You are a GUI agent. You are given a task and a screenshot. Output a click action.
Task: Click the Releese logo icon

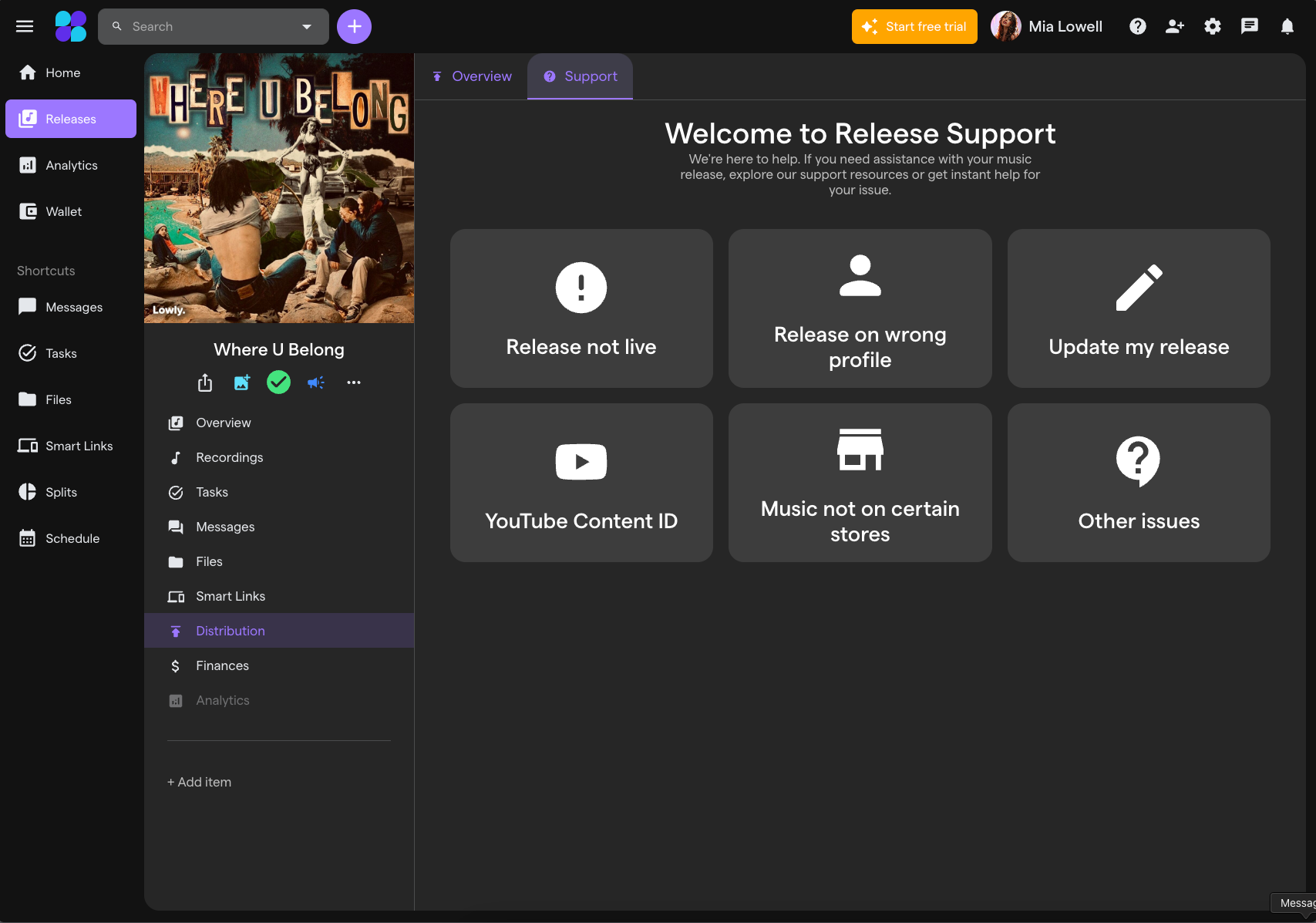pos(71,26)
